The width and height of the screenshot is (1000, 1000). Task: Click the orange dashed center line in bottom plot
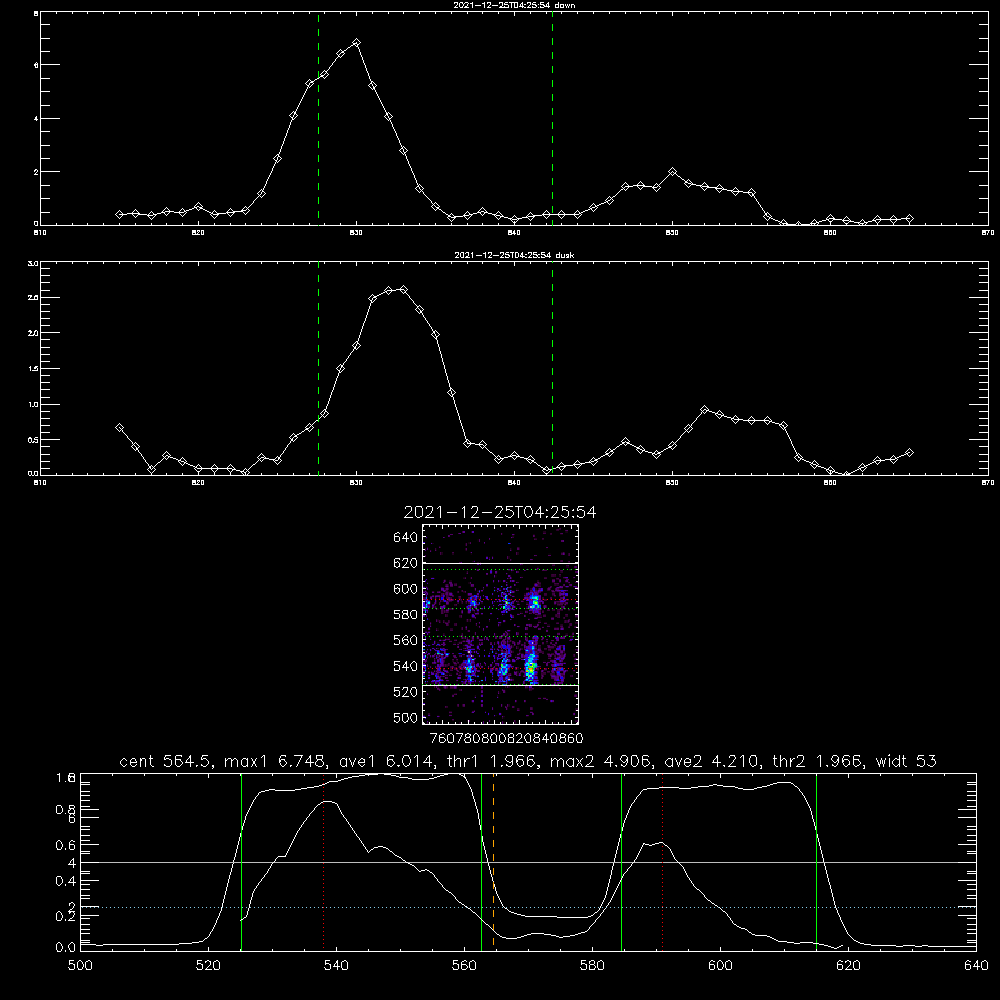click(494, 862)
